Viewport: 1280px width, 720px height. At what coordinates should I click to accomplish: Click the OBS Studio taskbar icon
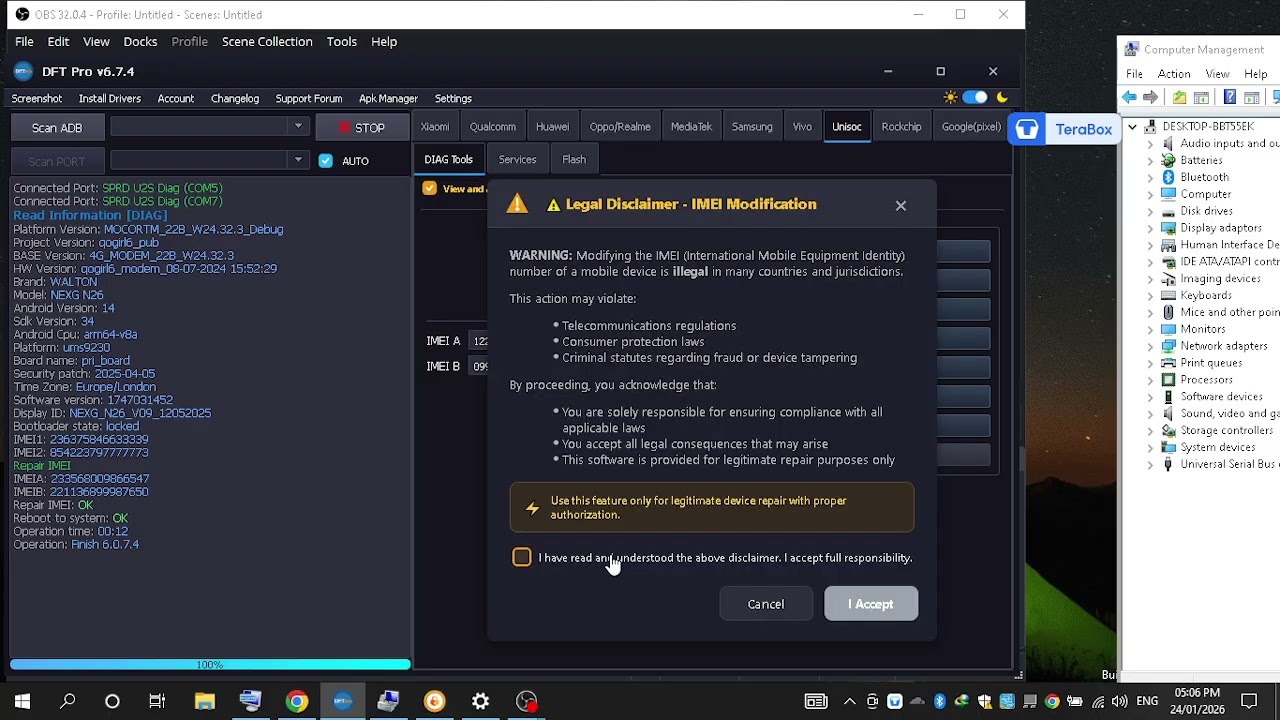pyautogui.click(x=527, y=701)
